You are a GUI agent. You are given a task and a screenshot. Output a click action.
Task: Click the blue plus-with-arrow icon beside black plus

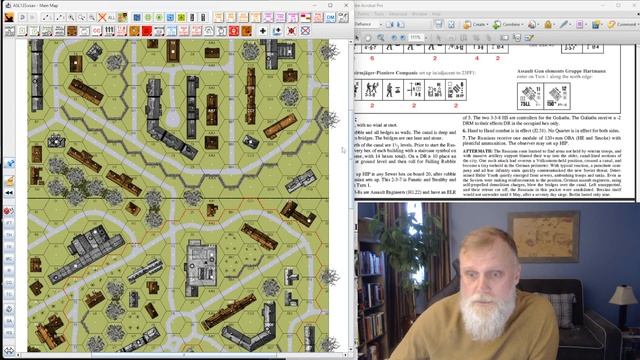click(277, 31)
